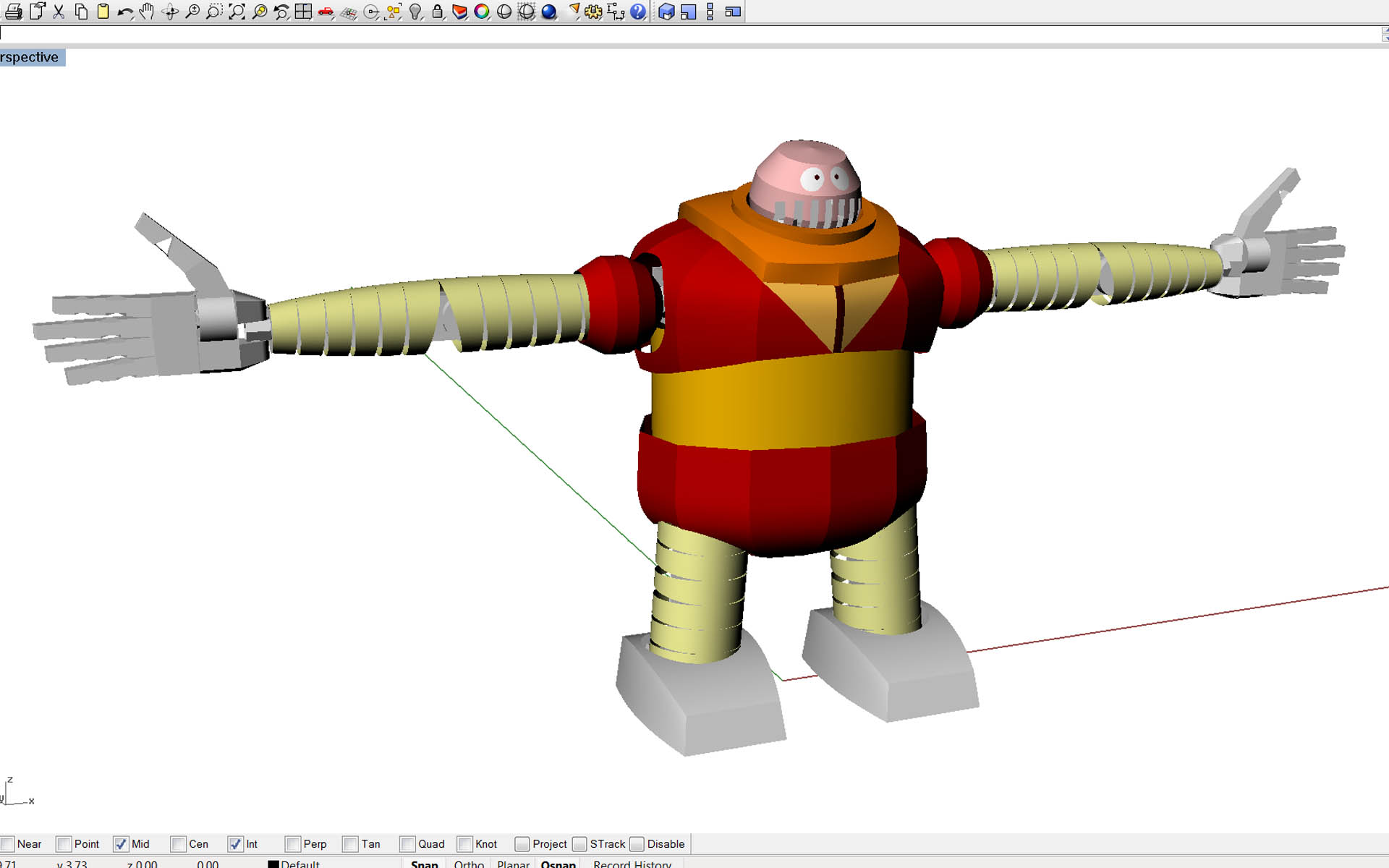Click the blue overlapping squares toolbar icon

(689, 12)
